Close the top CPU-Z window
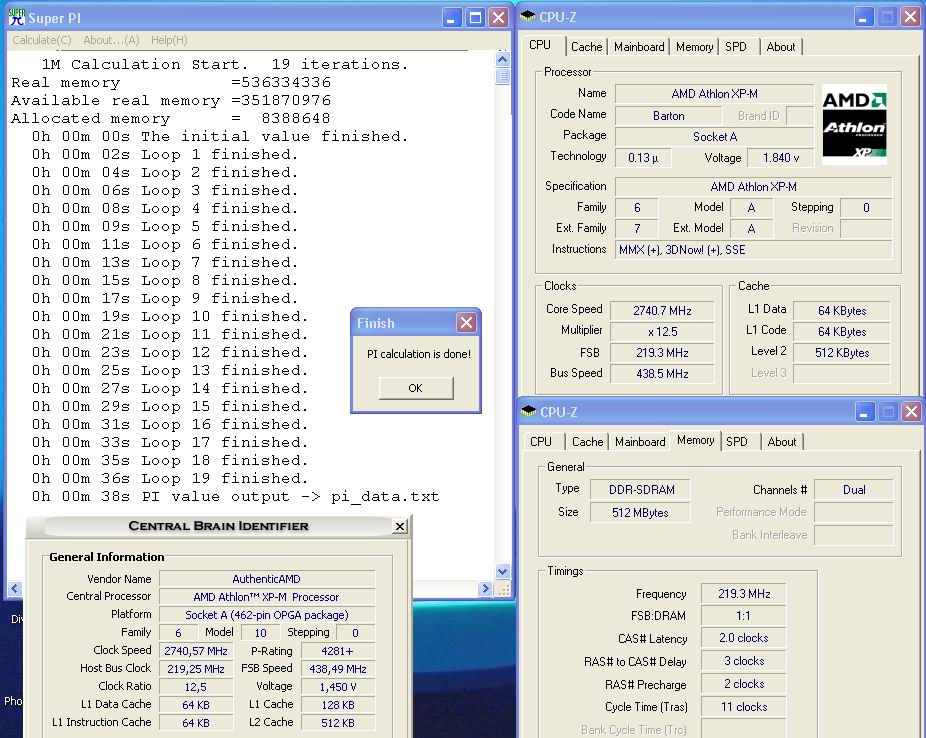 [911, 17]
